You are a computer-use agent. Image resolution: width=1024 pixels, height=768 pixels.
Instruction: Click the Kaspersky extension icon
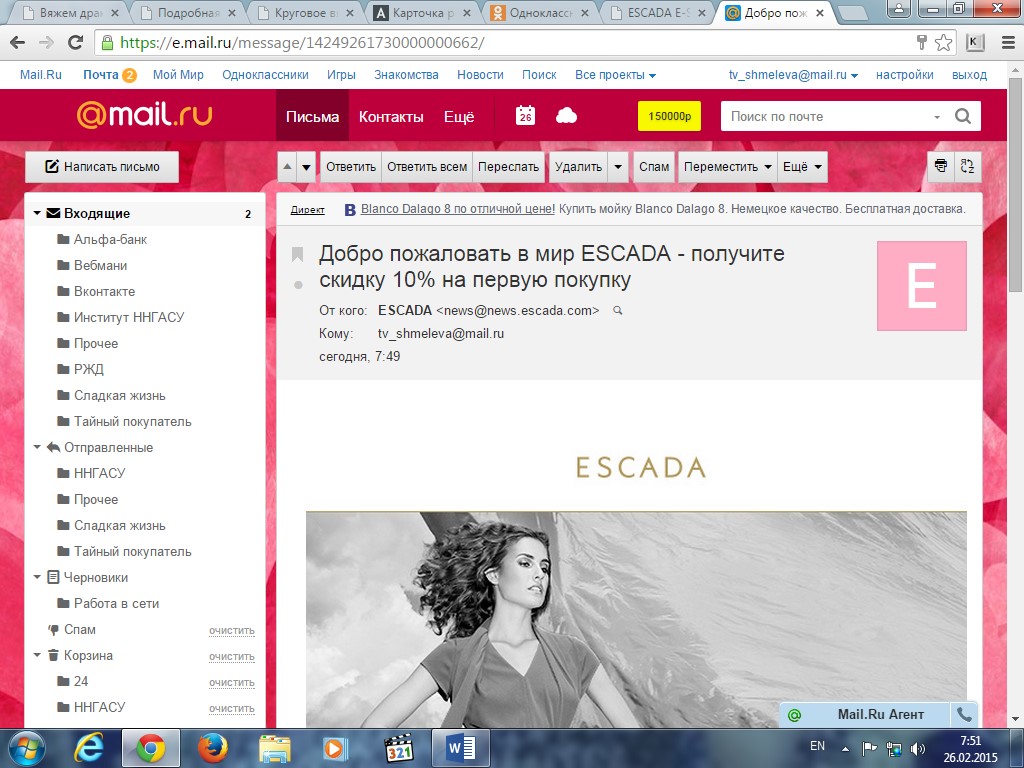[x=974, y=43]
